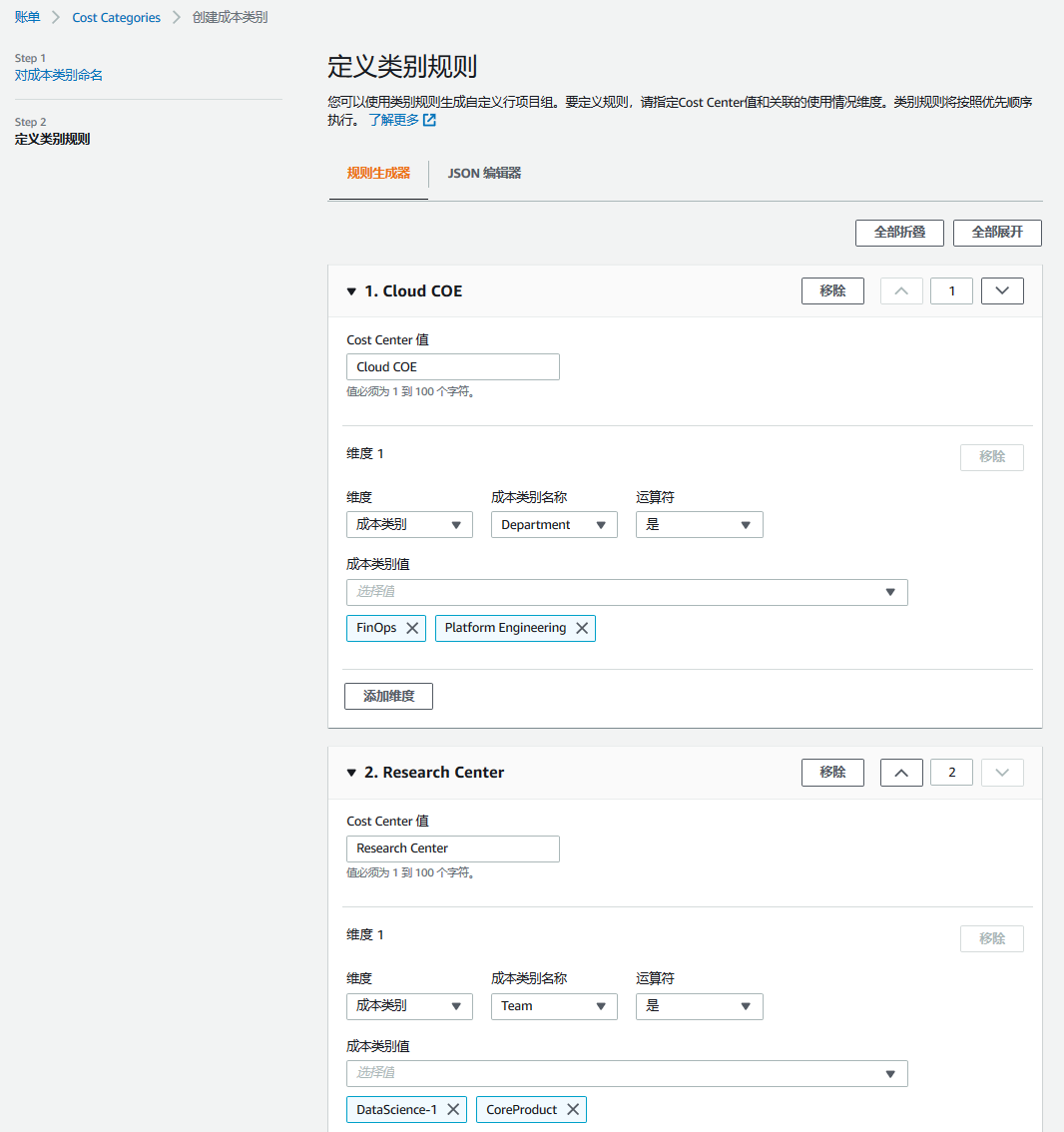Go to Cost Categories breadcrumb
The height and width of the screenshot is (1132, 1064).
pyautogui.click(x=116, y=18)
